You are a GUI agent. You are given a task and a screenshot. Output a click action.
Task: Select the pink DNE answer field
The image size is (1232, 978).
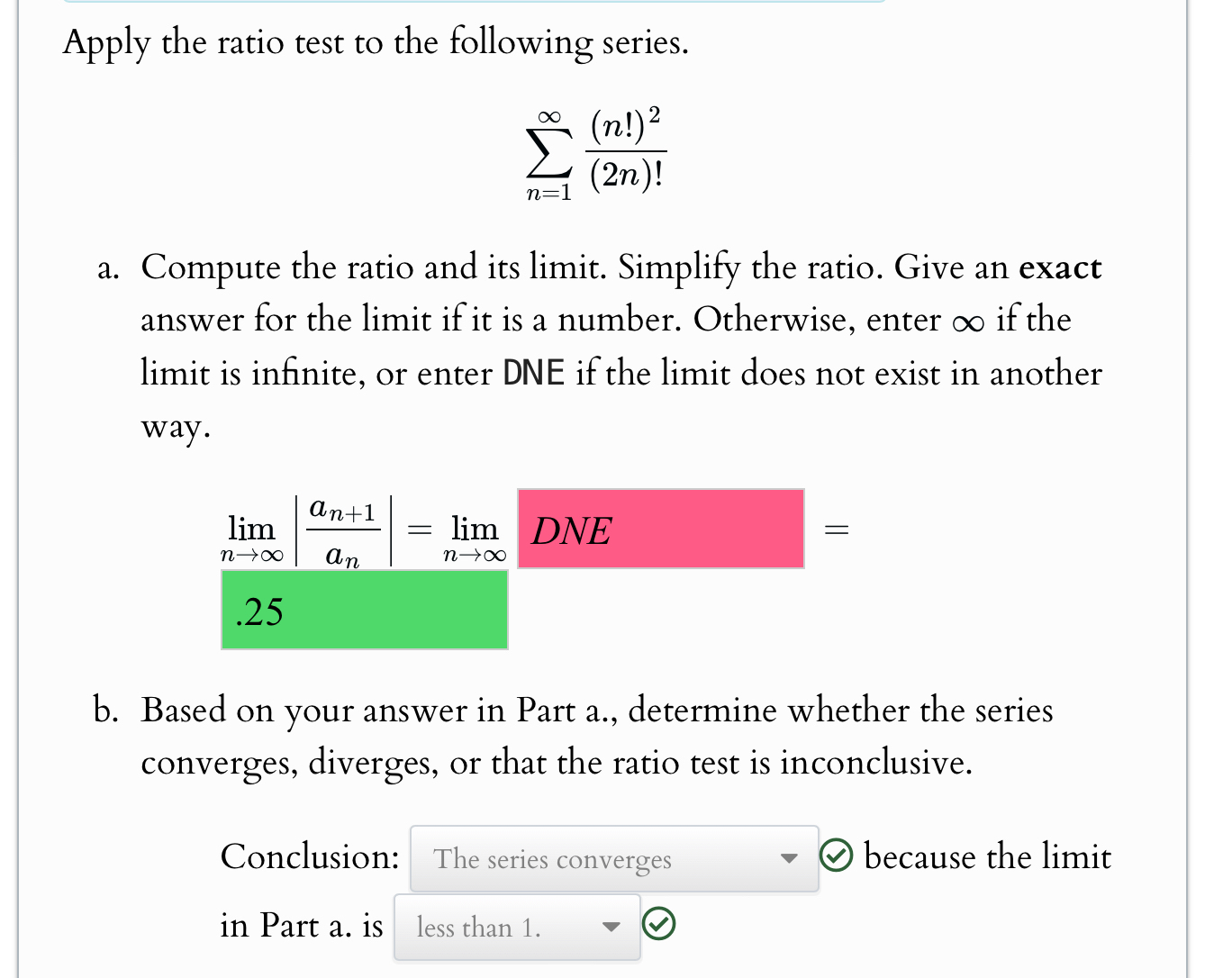coord(660,529)
